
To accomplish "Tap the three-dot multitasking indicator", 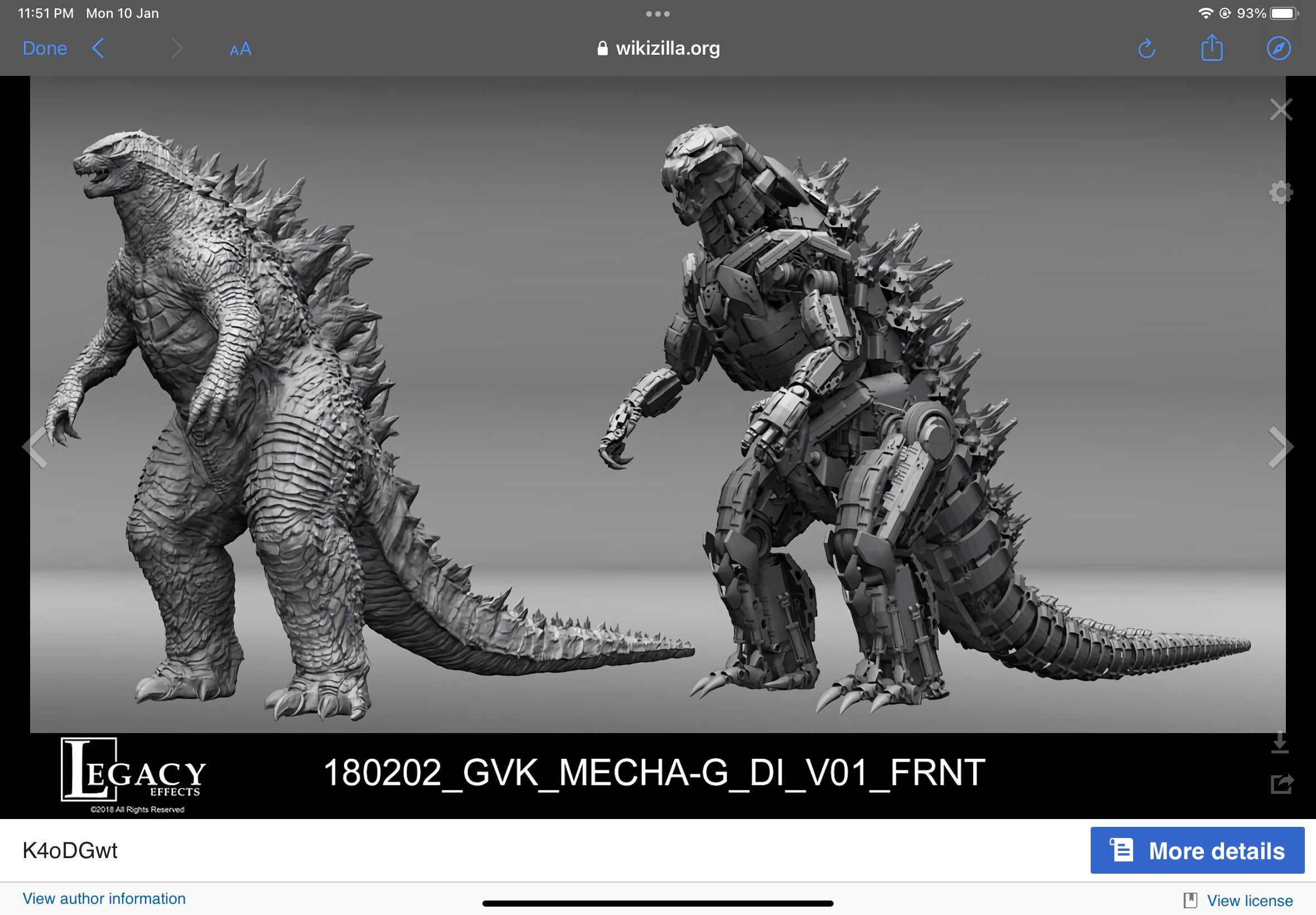I will 657,14.
